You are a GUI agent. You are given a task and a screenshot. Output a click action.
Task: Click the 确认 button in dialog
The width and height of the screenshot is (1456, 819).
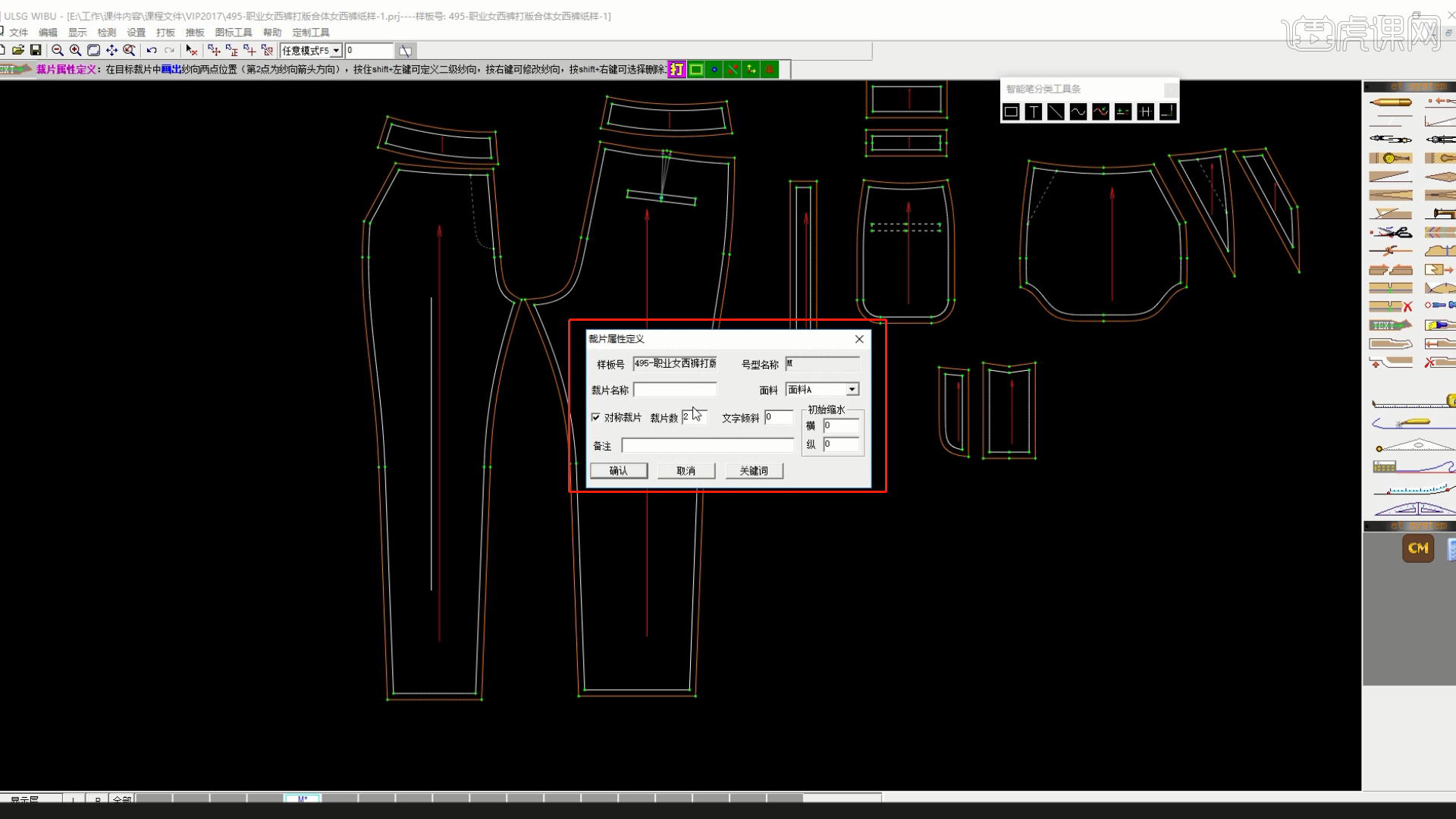(619, 471)
